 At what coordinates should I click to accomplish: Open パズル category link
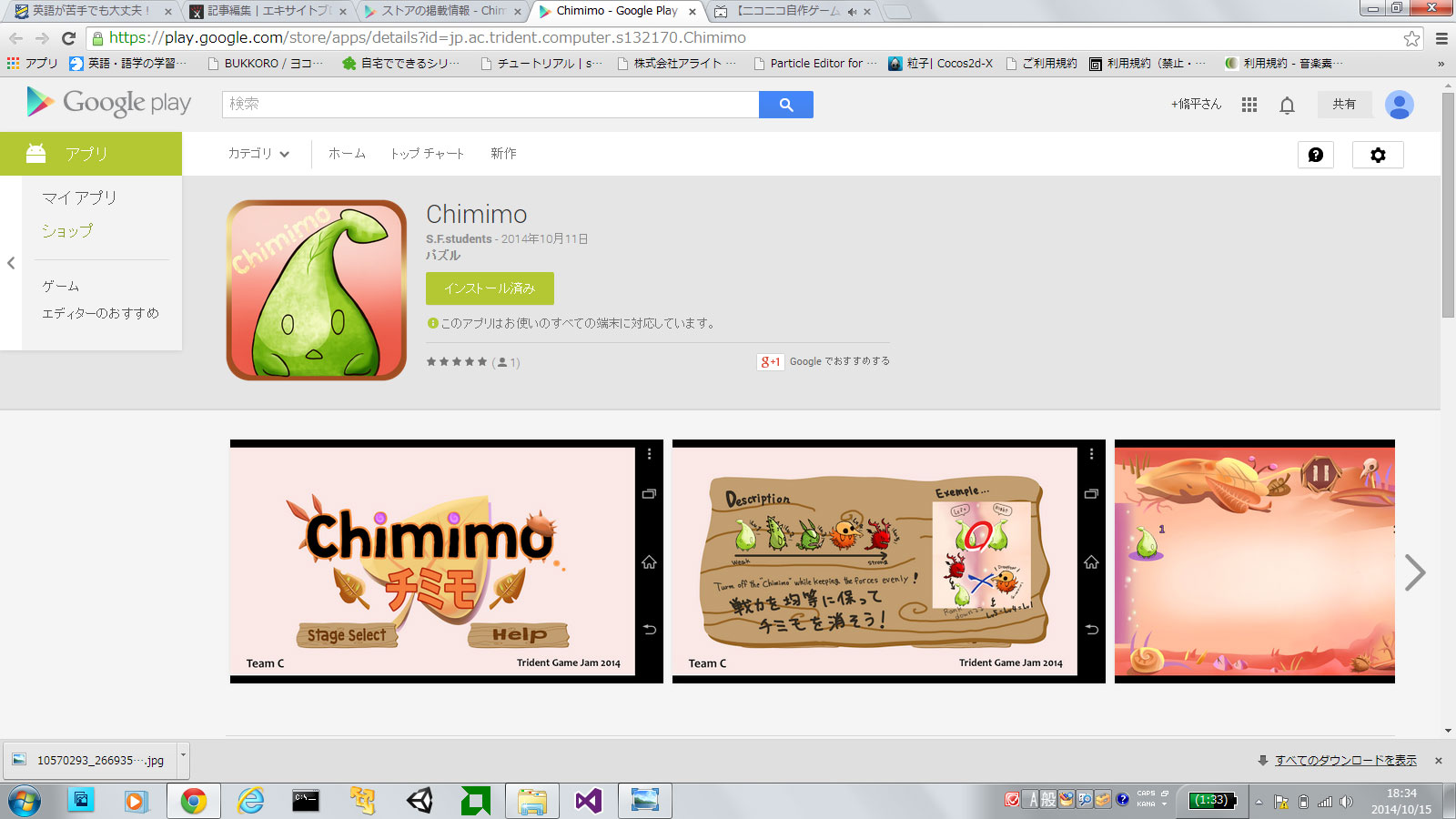click(x=443, y=256)
